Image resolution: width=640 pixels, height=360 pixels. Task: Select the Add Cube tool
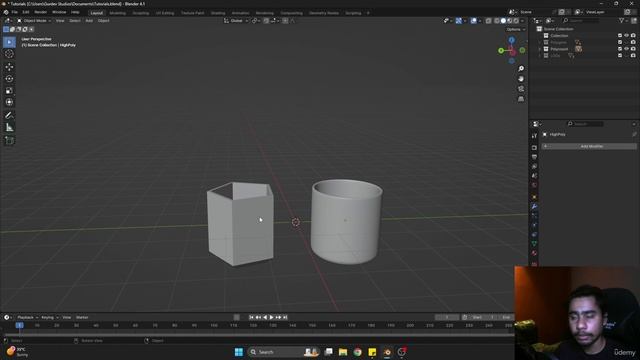[x=9, y=140]
